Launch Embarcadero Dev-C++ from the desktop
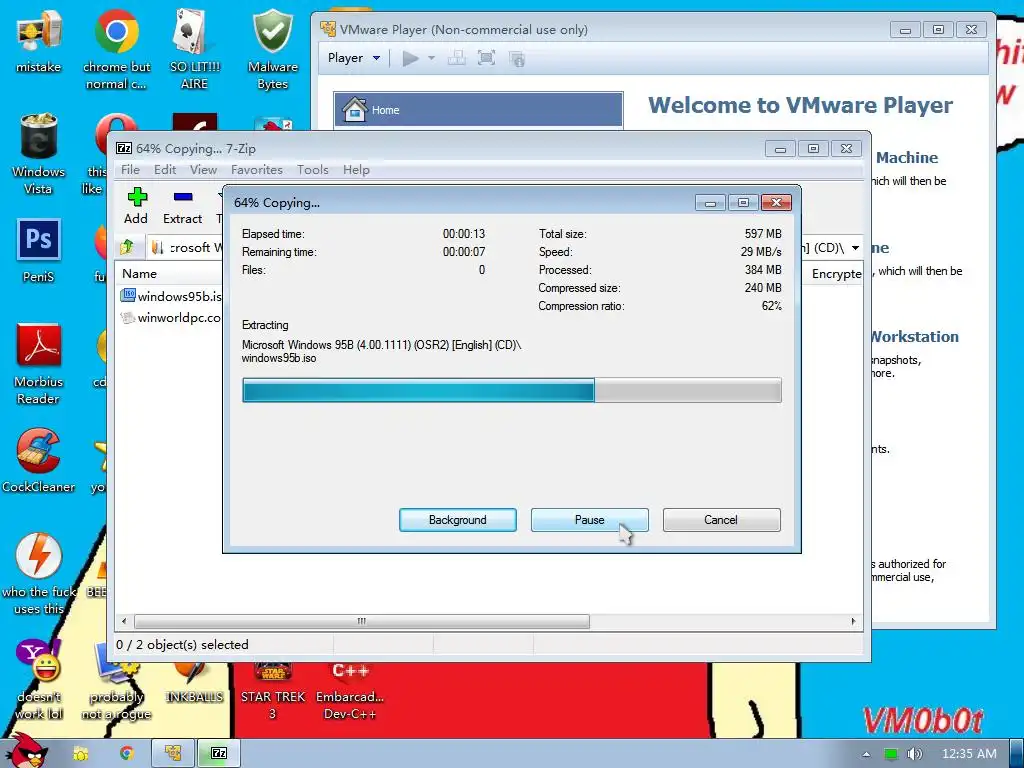This screenshot has width=1024, height=768. tap(350, 691)
